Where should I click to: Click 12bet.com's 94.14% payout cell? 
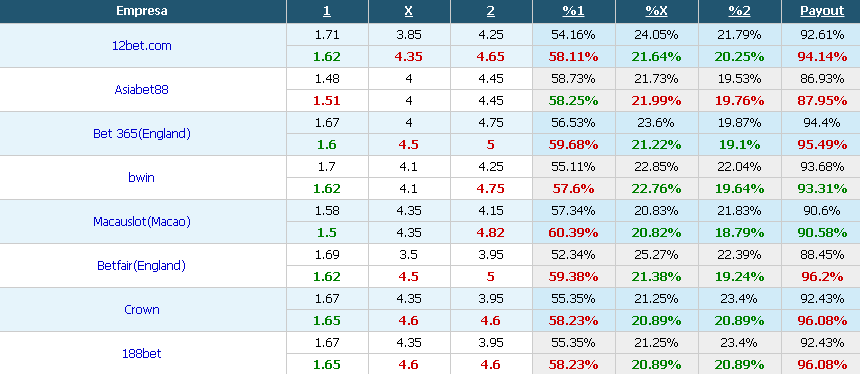[x=821, y=56]
